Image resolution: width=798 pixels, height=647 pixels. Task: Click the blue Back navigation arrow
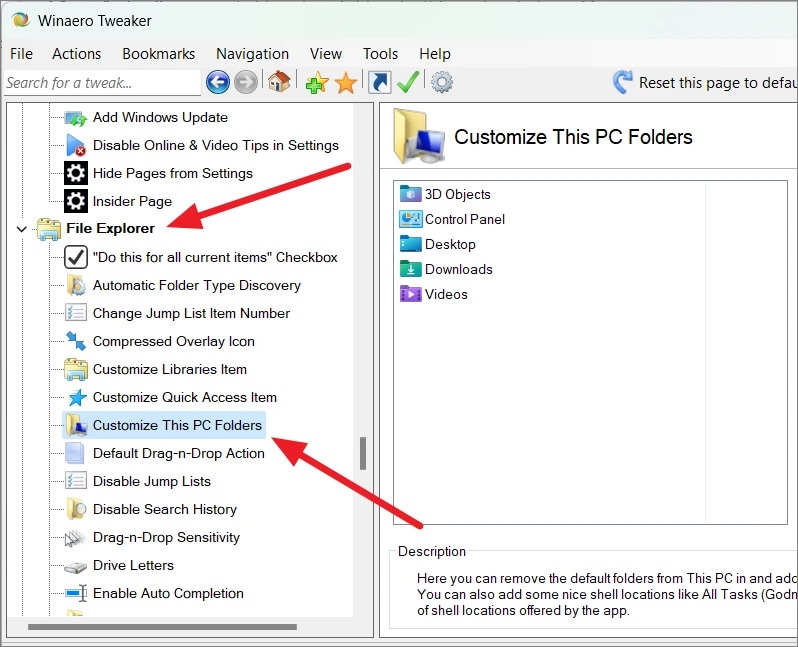(x=218, y=82)
